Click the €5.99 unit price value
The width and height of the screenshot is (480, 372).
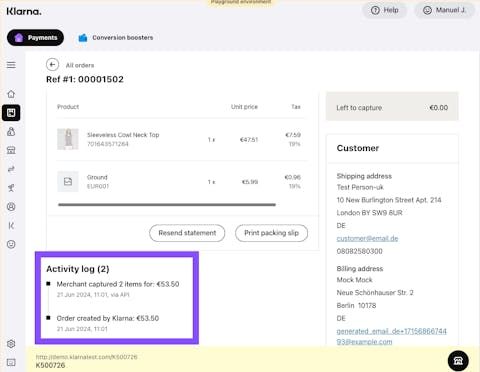[250, 182]
